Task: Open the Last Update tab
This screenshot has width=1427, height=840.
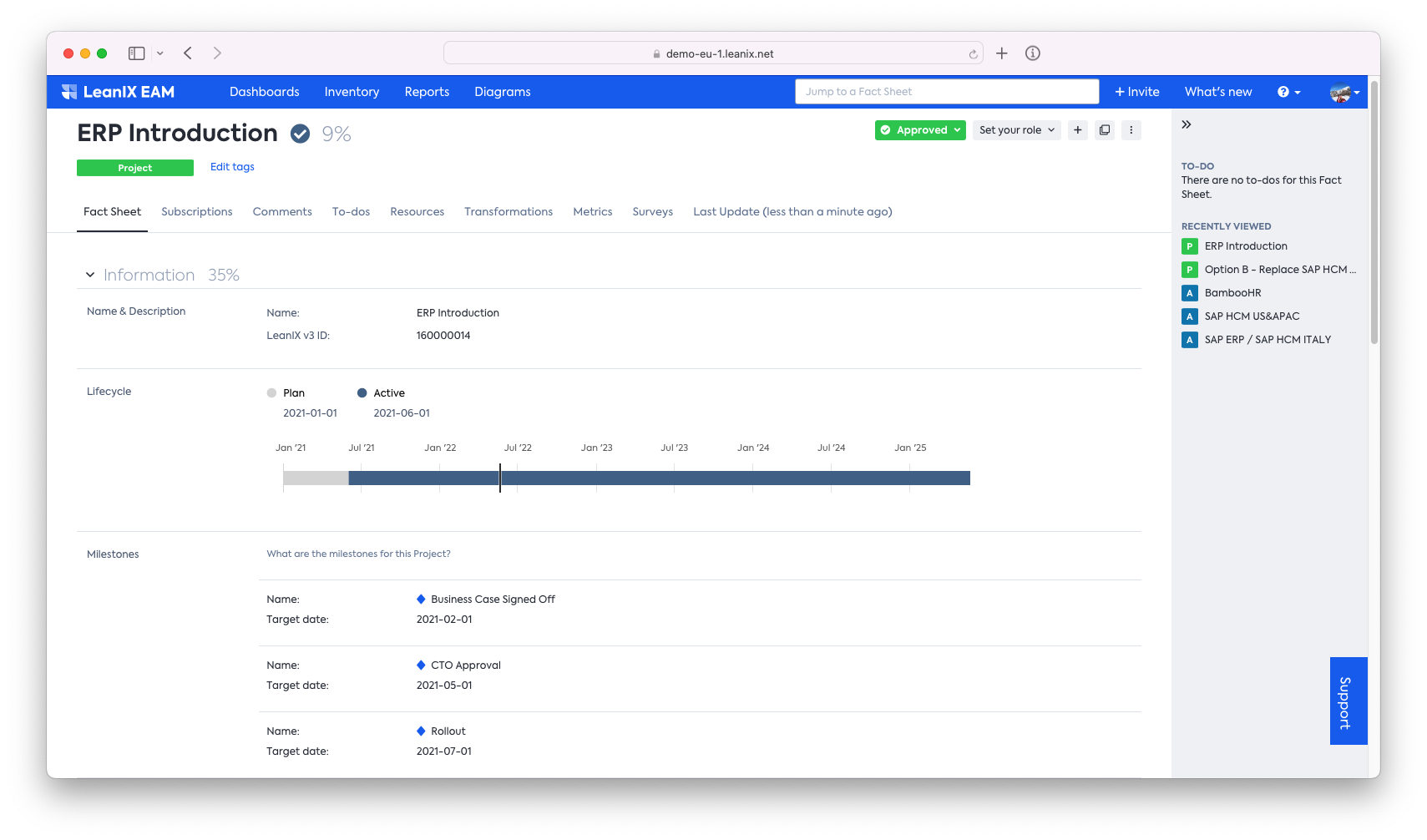Action: click(792, 212)
